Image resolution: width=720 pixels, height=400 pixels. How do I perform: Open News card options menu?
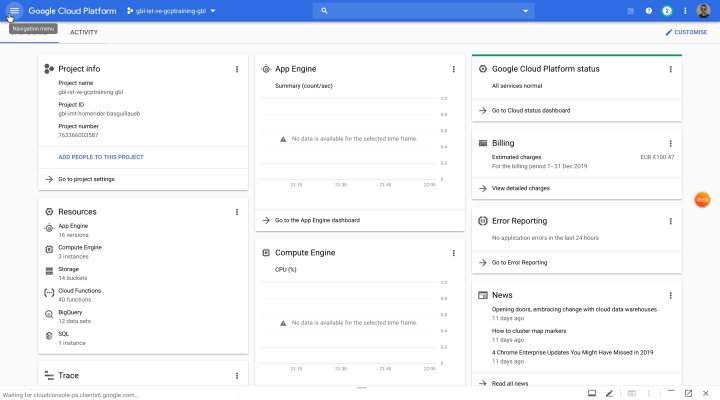pyautogui.click(x=670, y=295)
